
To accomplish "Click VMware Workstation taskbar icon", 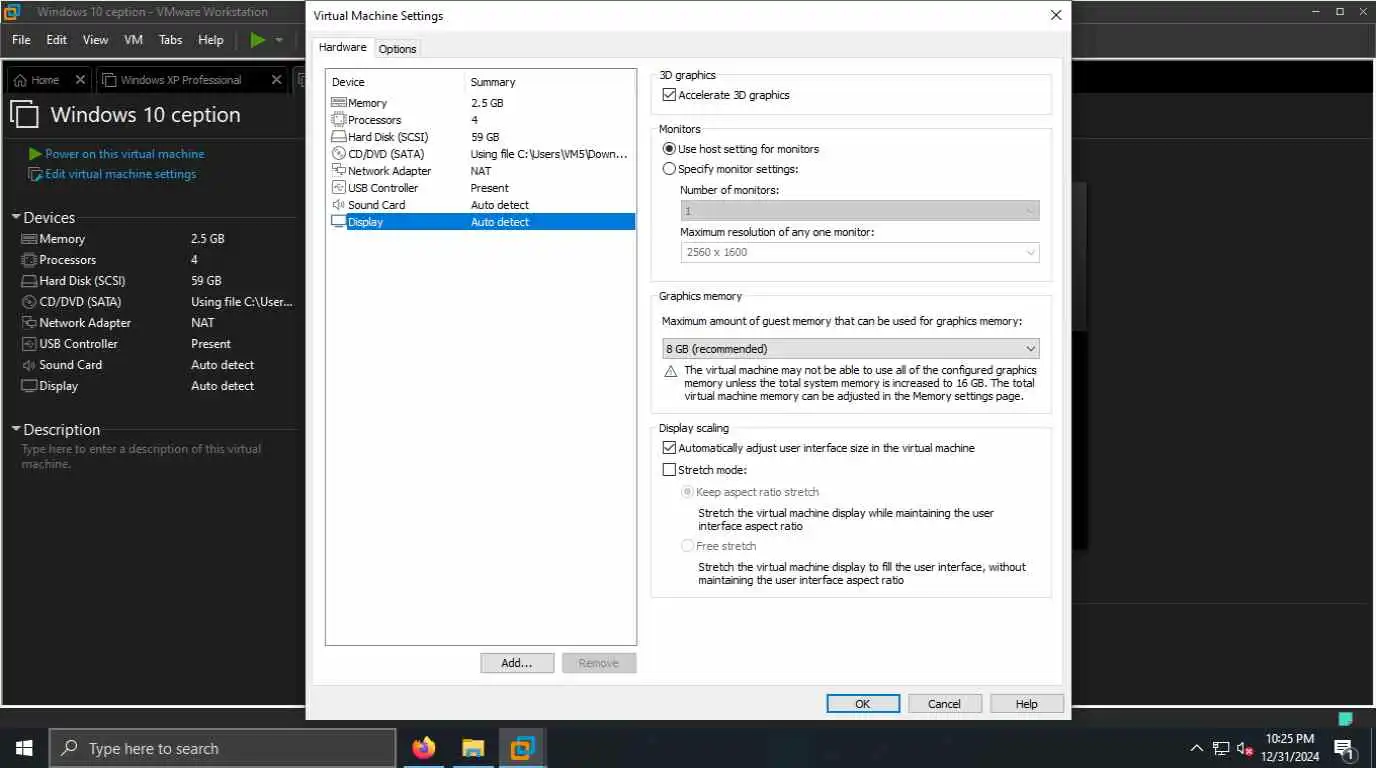I will [x=522, y=748].
